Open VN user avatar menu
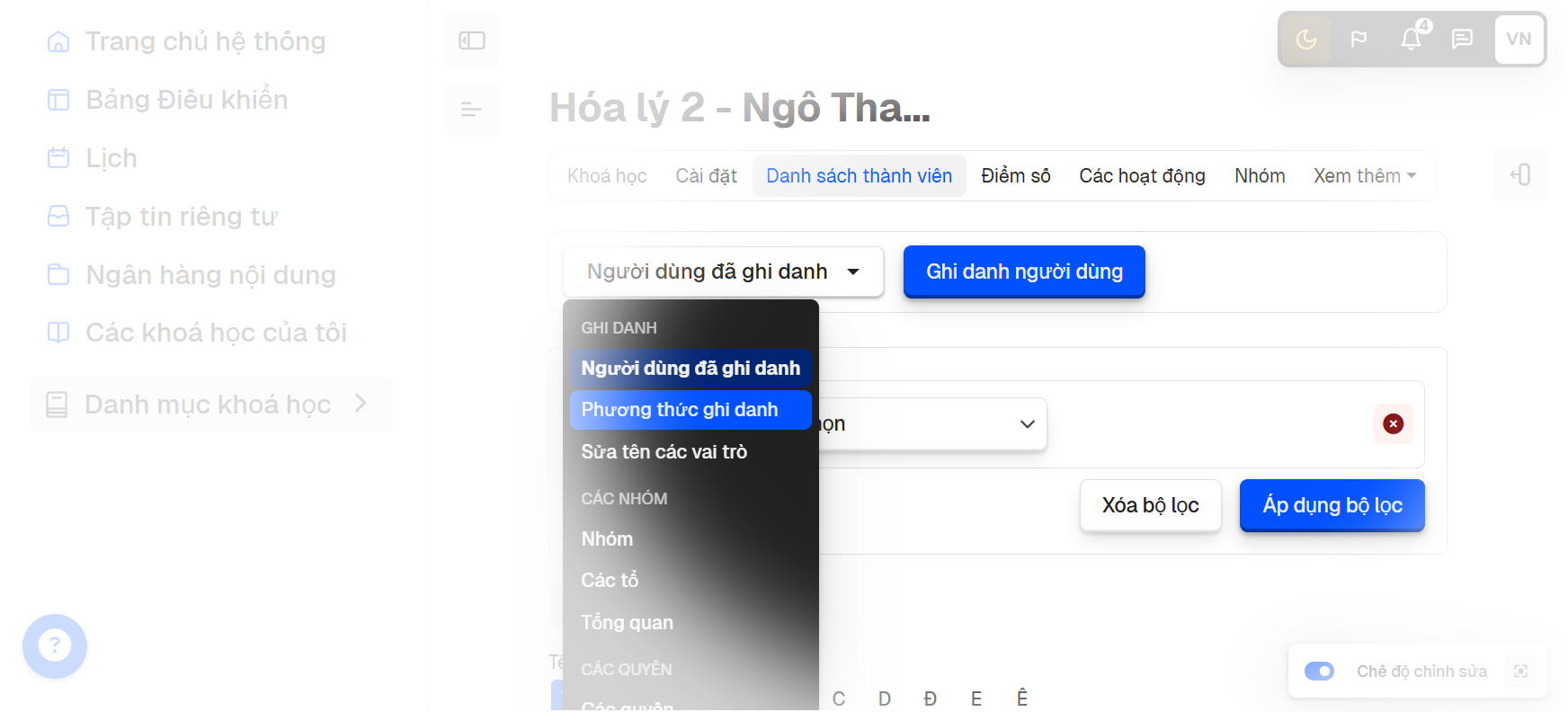1568x712 pixels. 1519,40
